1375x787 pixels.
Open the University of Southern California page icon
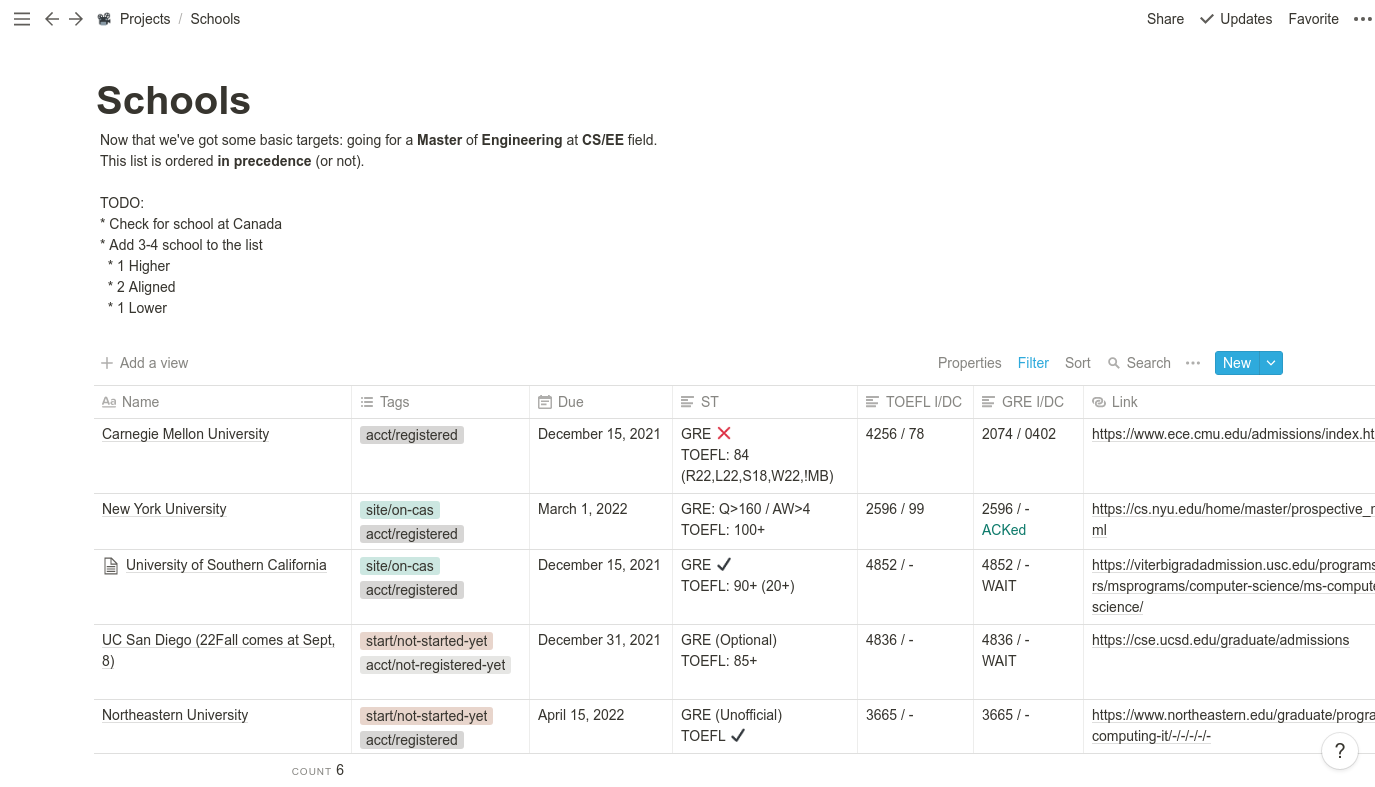(x=111, y=566)
